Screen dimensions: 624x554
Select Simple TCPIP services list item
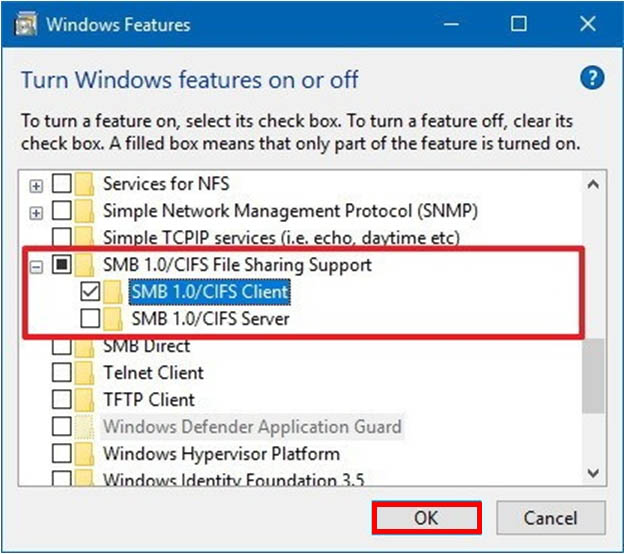click(280, 238)
